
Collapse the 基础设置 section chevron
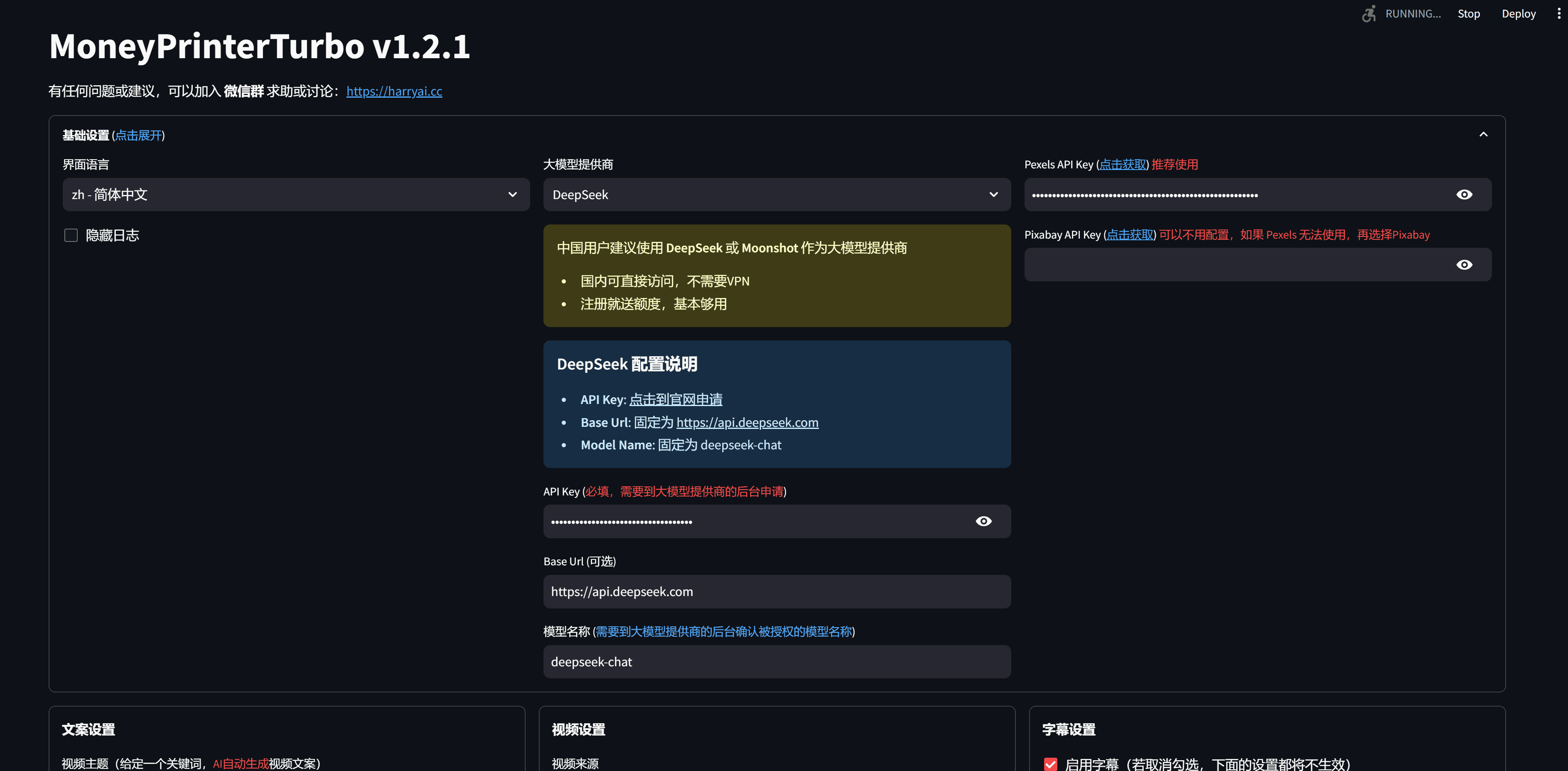(x=1483, y=135)
